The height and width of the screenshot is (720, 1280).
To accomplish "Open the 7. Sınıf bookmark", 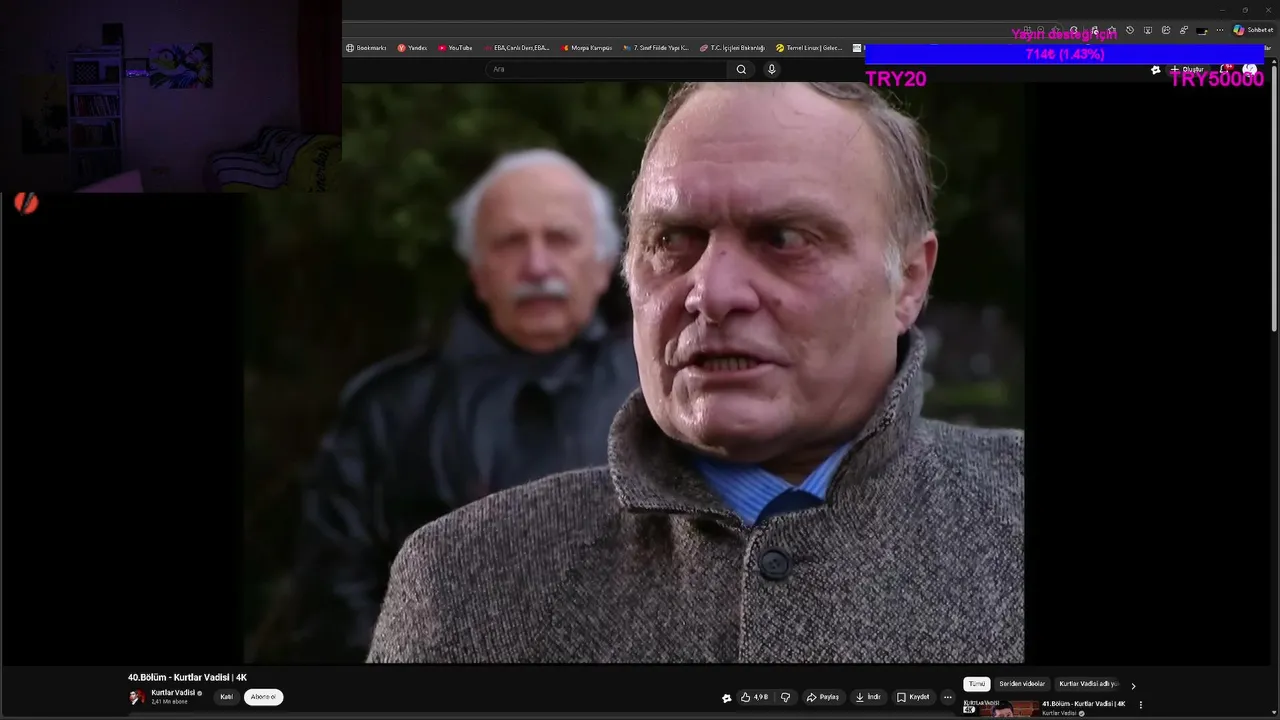I will (x=656, y=48).
